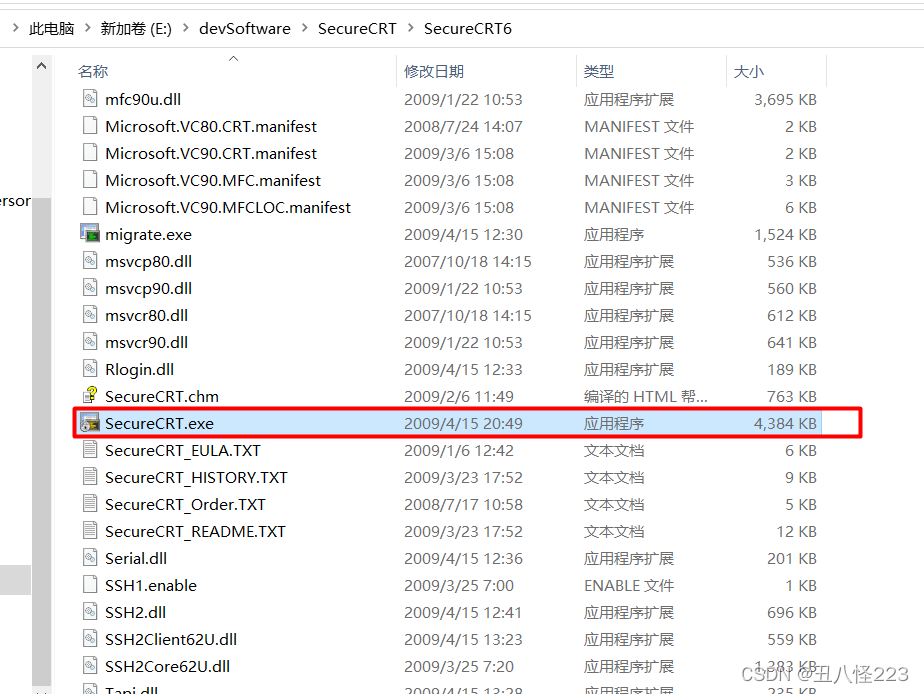
Task: Click the SecureCRT.chm help file icon
Action: pos(90,395)
